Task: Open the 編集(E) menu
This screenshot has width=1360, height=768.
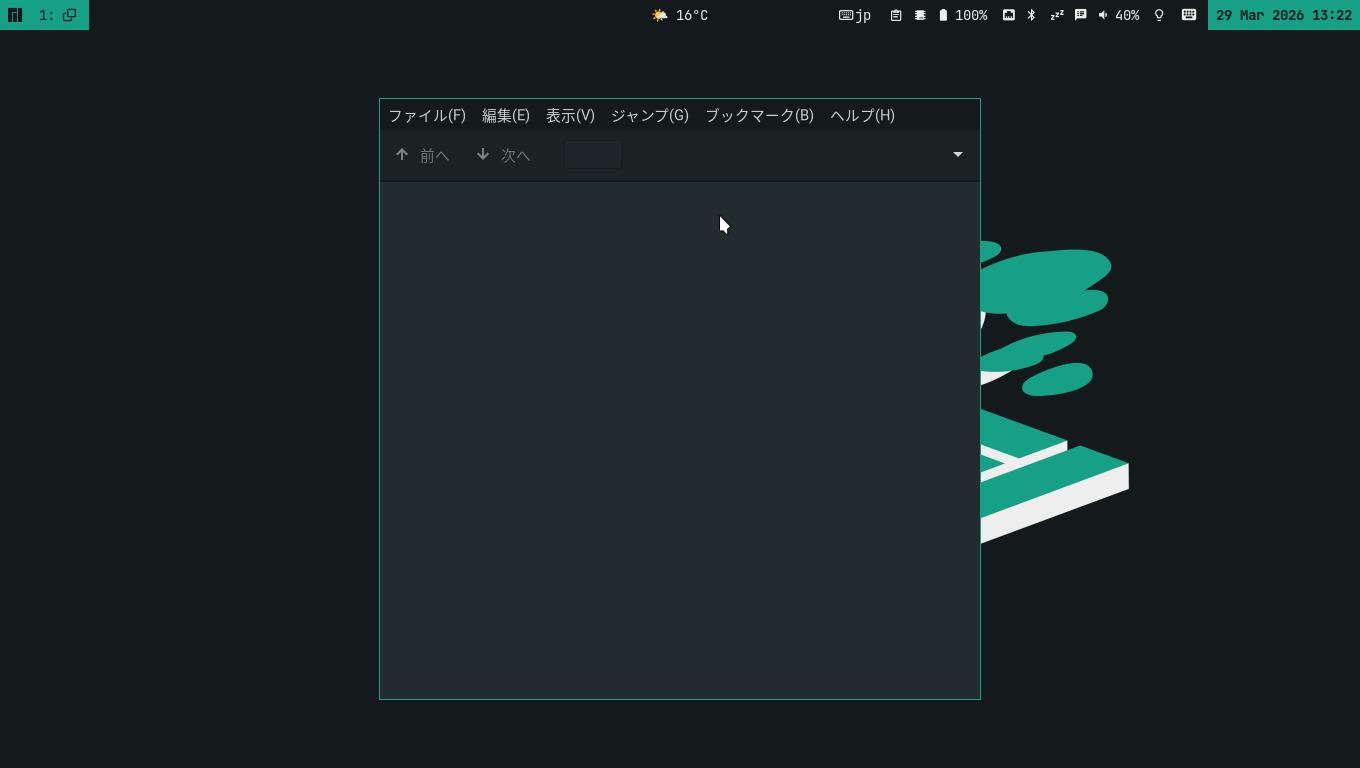Action: click(505, 115)
